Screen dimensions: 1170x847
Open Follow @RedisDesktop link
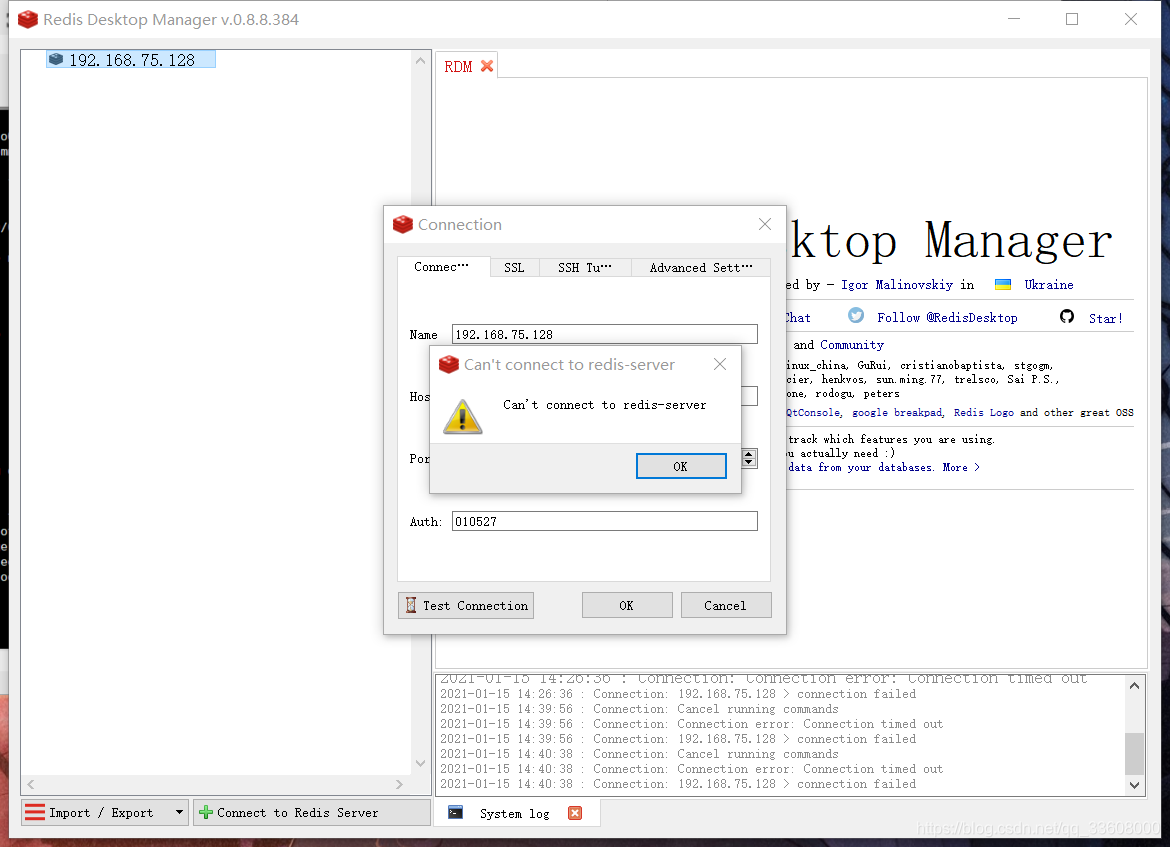tap(947, 318)
